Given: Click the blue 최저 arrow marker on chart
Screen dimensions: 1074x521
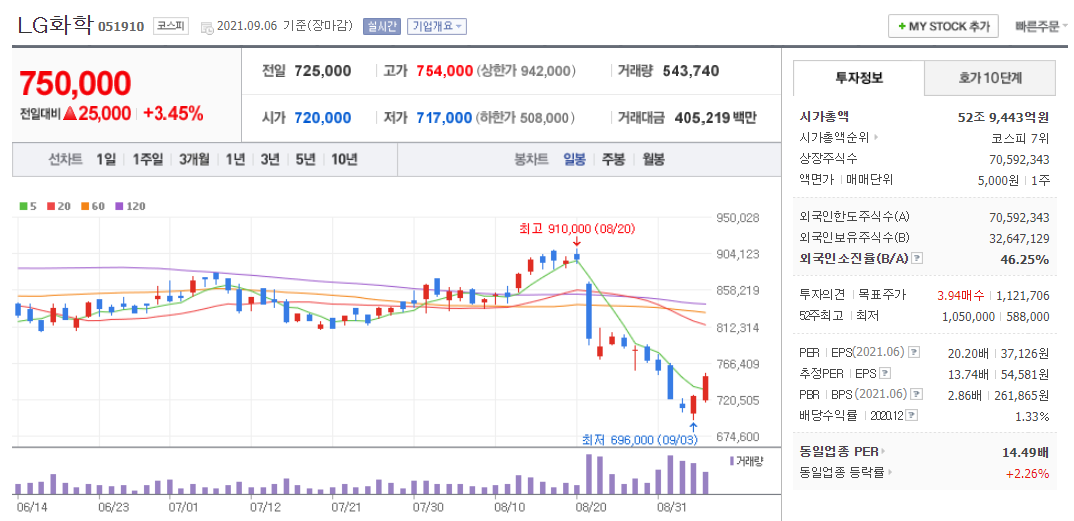Looking at the screenshot, I should pyautogui.click(x=693, y=426).
